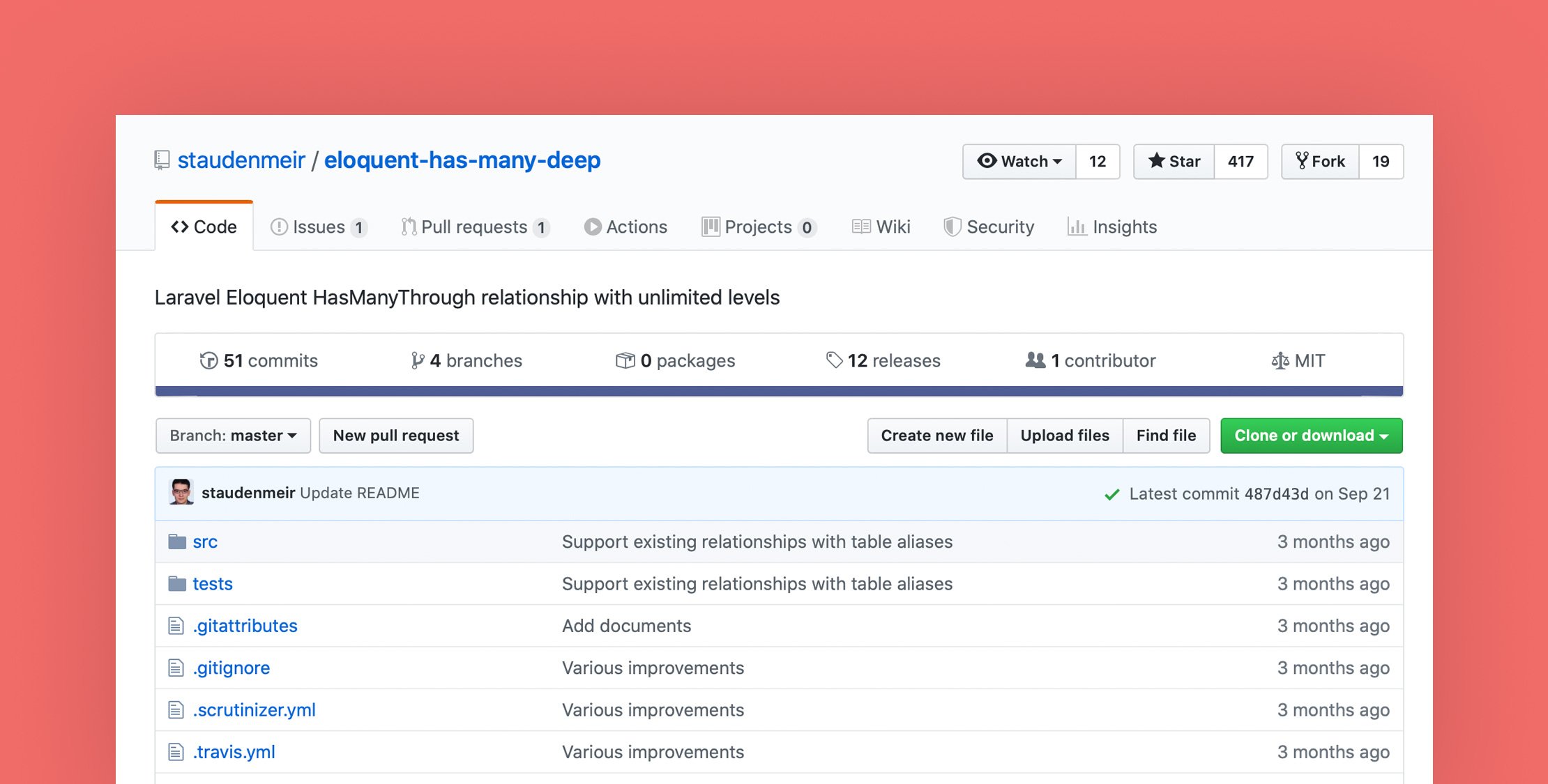Screen dimensions: 1548x784
Task: Open the staudenmeir commit author link
Action: tap(248, 493)
